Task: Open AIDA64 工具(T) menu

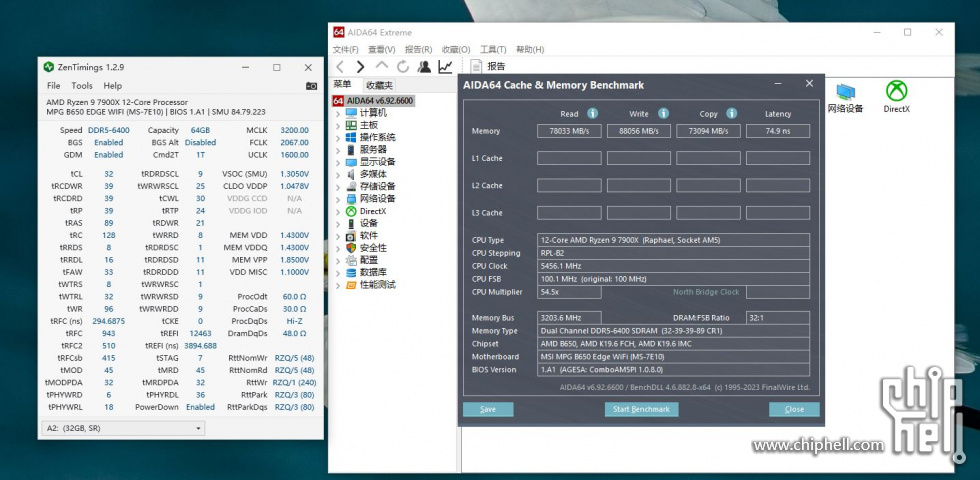Action: pyautogui.click(x=493, y=49)
